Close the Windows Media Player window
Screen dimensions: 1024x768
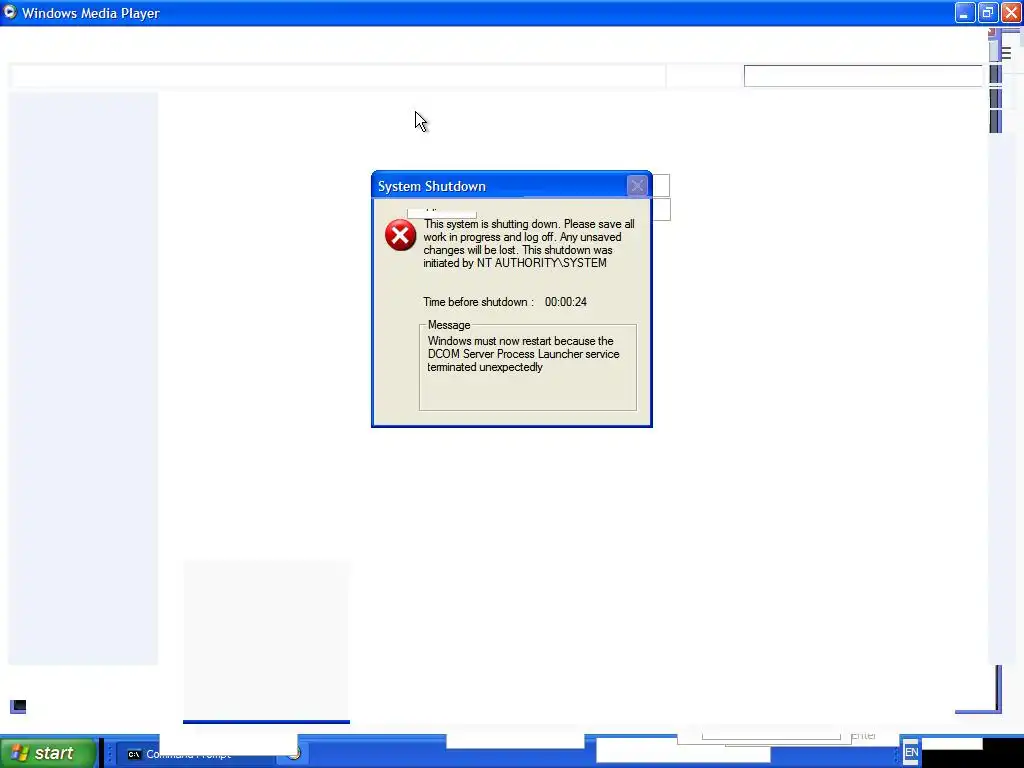[1011, 12]
